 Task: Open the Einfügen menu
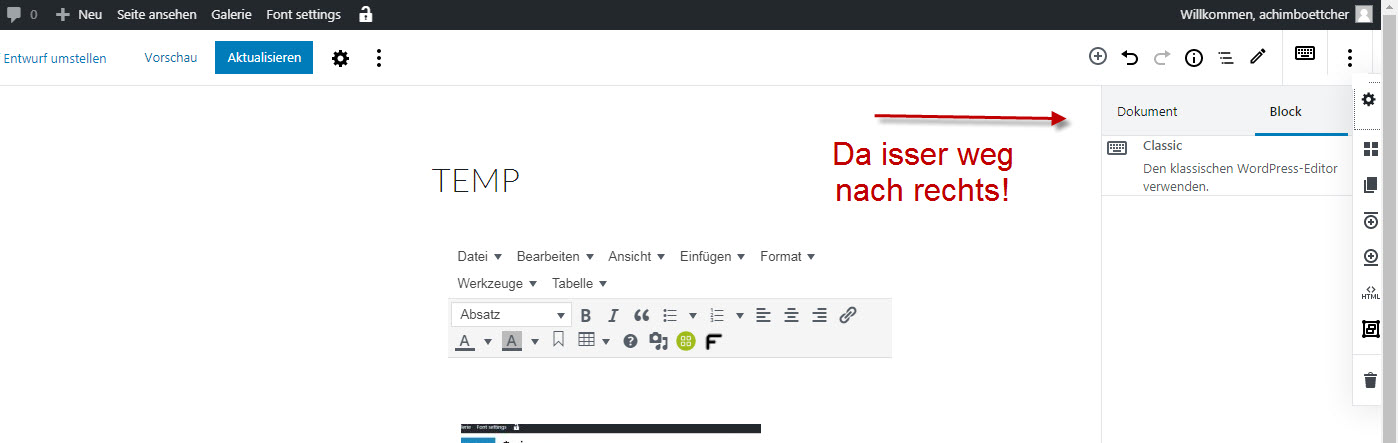(x=712, y=257)
